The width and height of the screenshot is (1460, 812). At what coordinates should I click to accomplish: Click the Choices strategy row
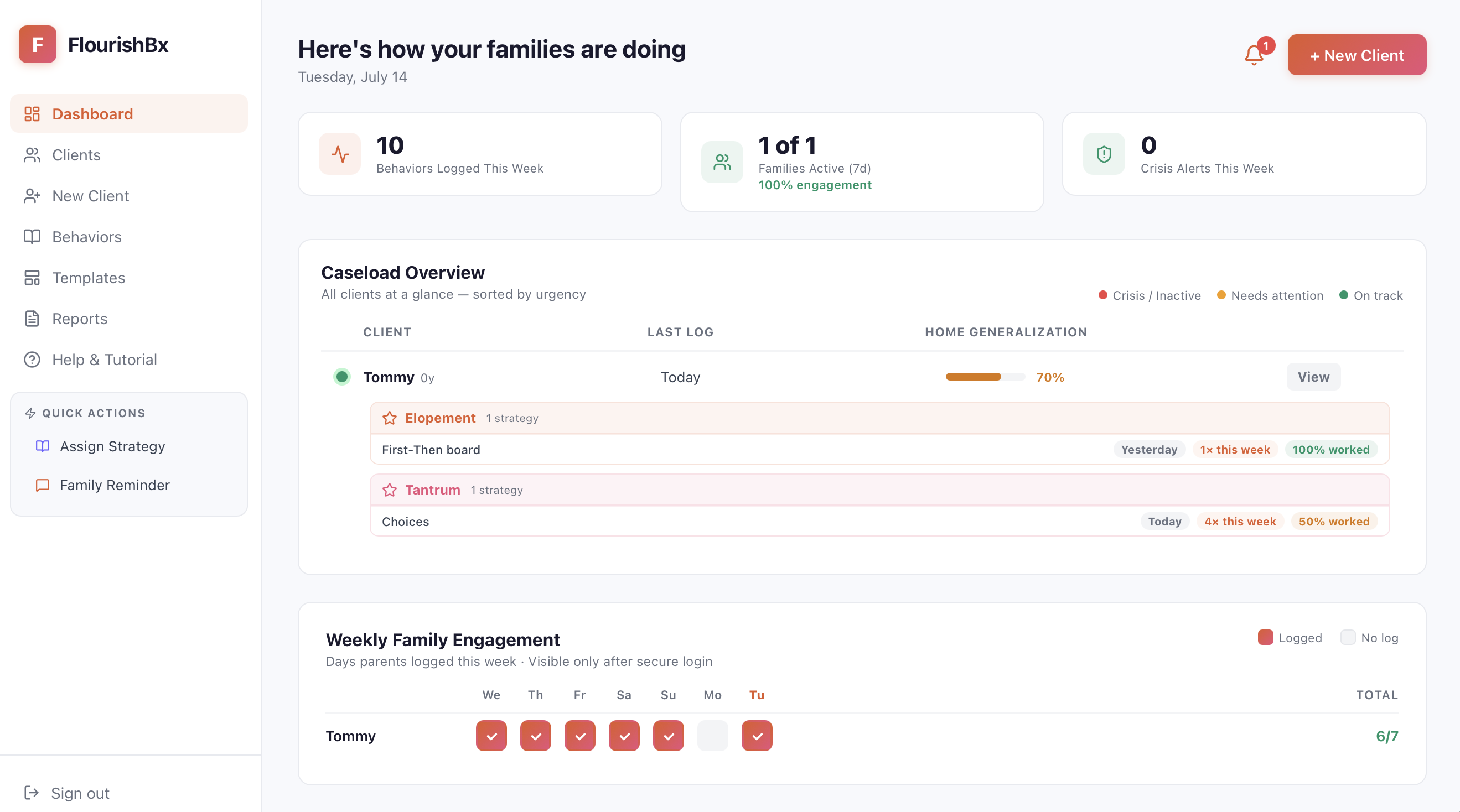879,521
